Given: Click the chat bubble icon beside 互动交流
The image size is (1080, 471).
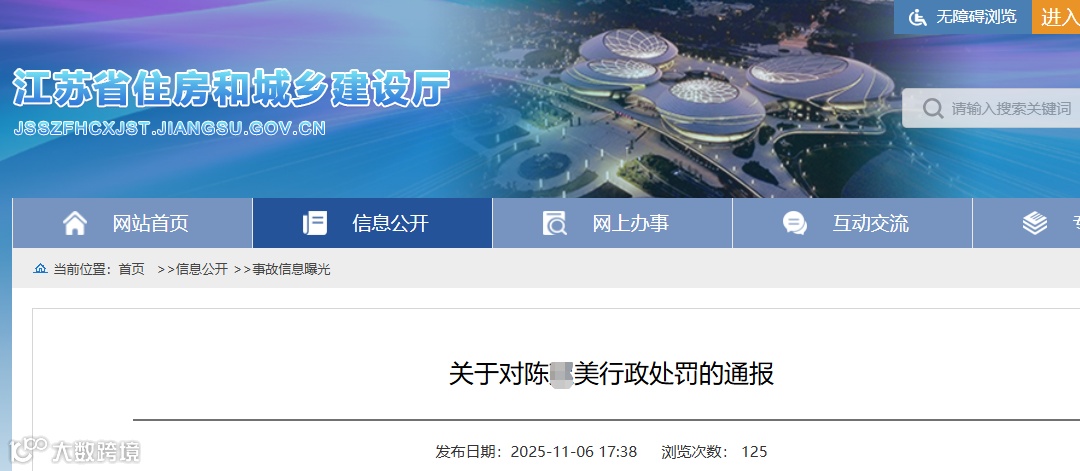Looking at the screenshot, I should pos(794,223).
